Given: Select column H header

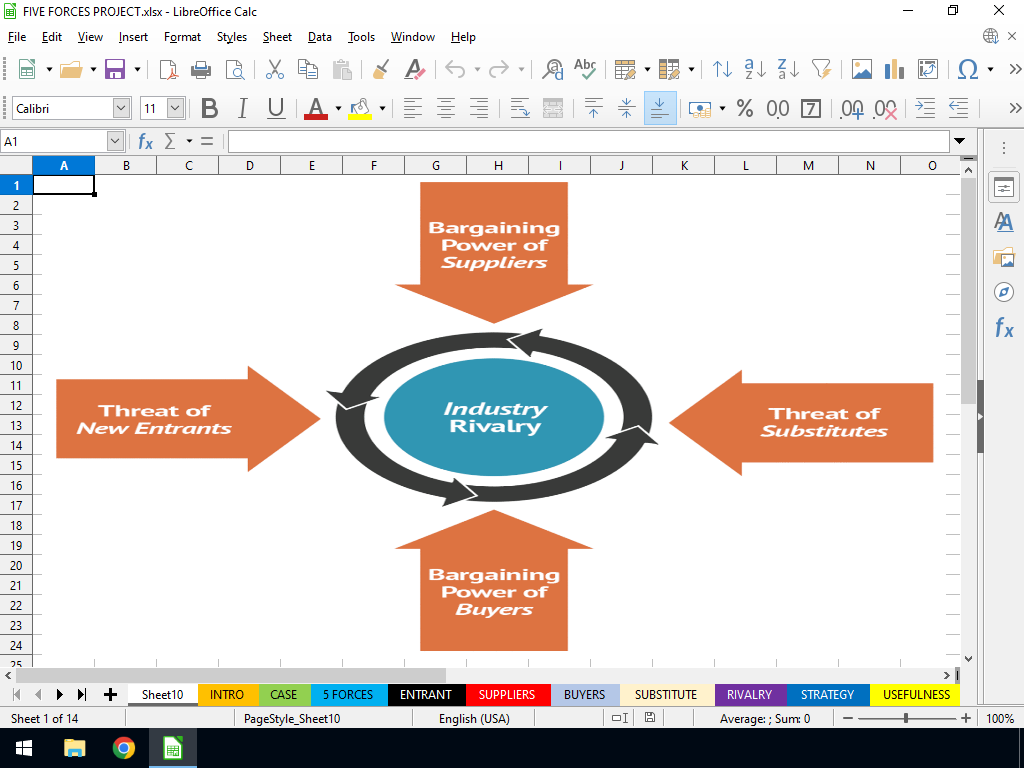Looking at the screenshot, I should click(x=498, y=166).
